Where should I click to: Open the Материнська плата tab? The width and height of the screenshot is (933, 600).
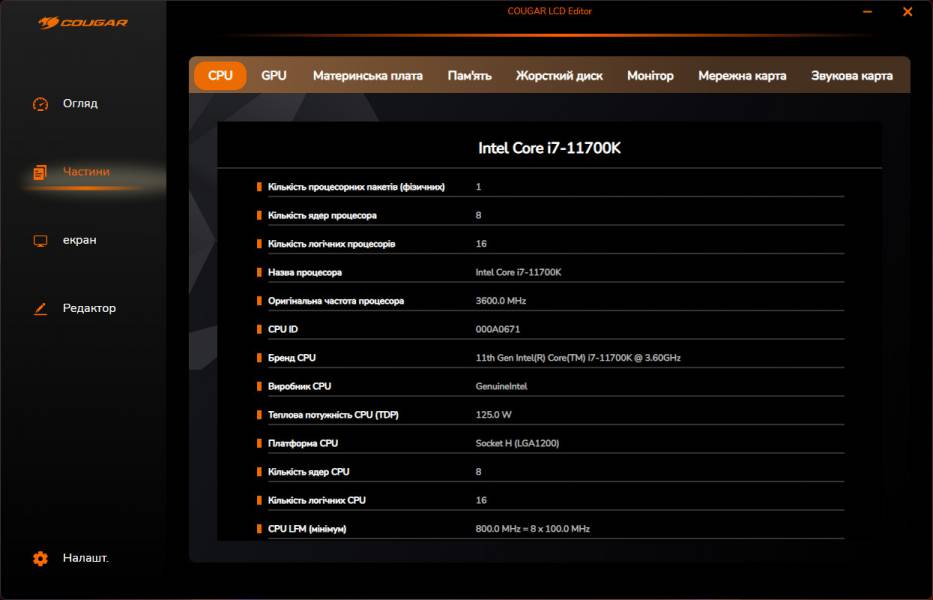(x=367, y=76)
